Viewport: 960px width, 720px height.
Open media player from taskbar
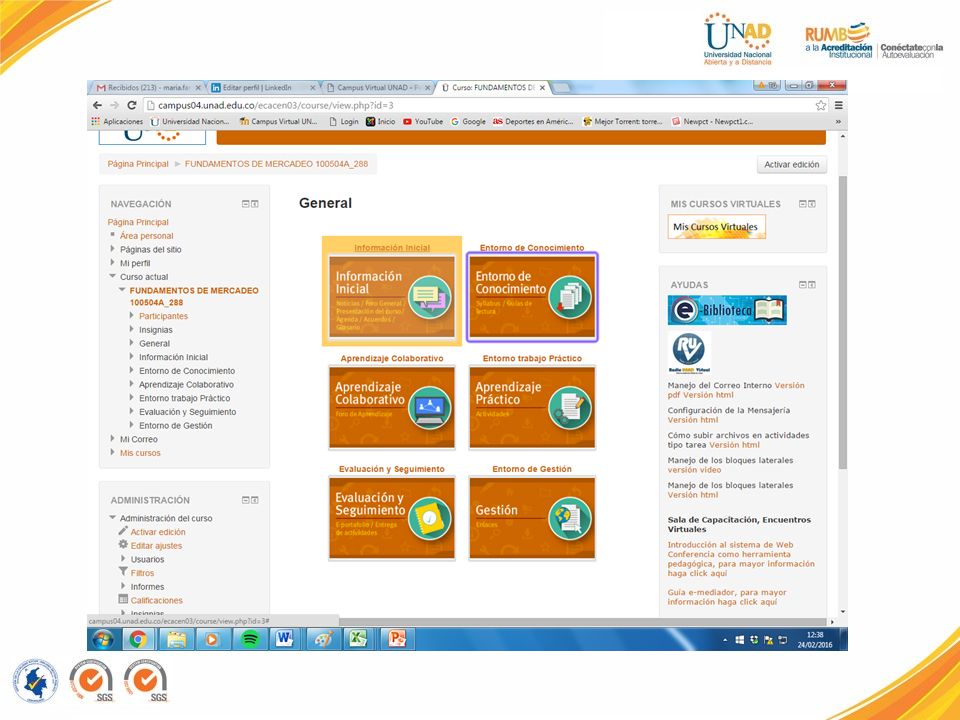212,639
